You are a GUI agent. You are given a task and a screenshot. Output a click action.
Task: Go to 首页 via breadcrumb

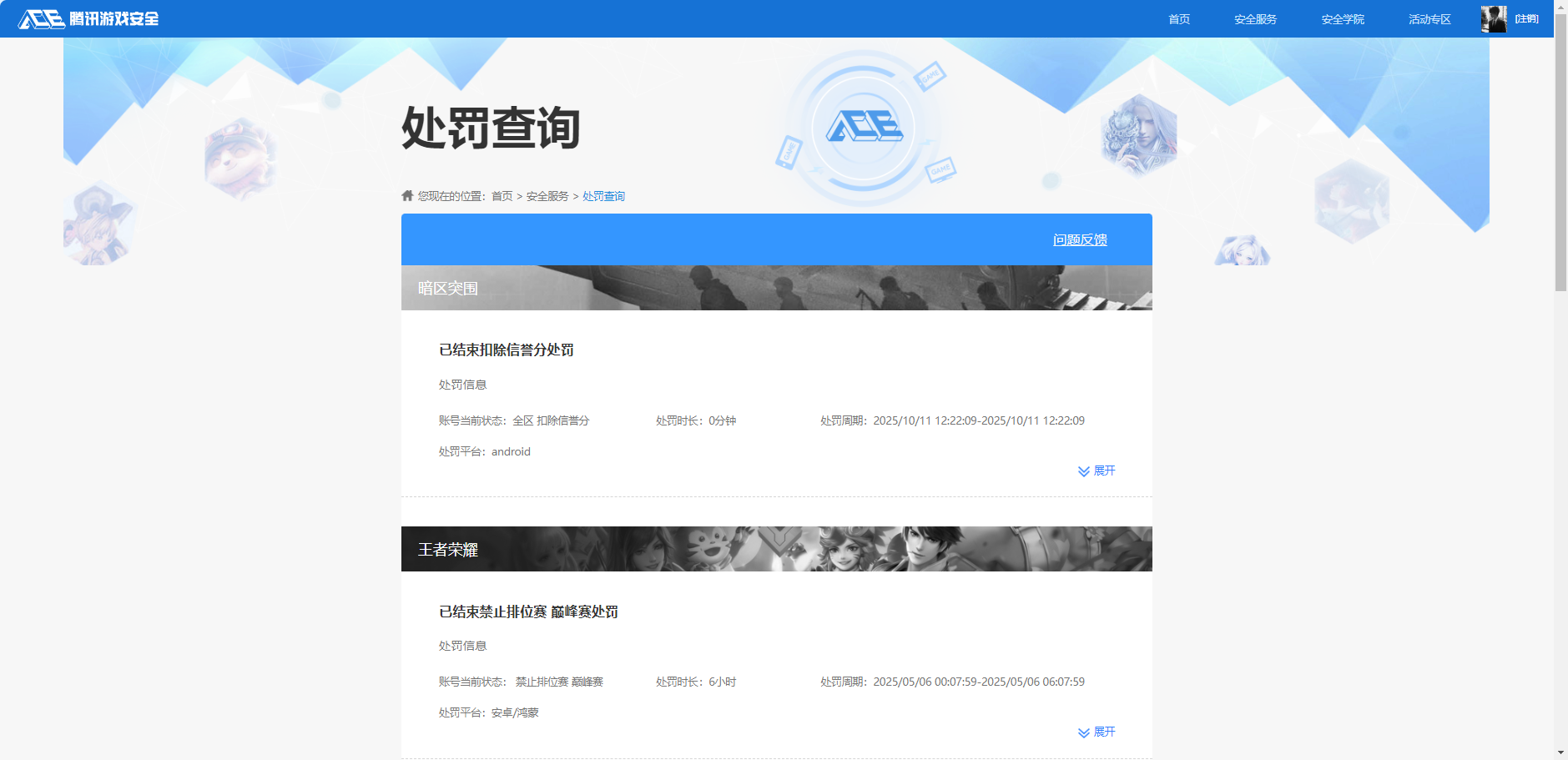[502, 196]
